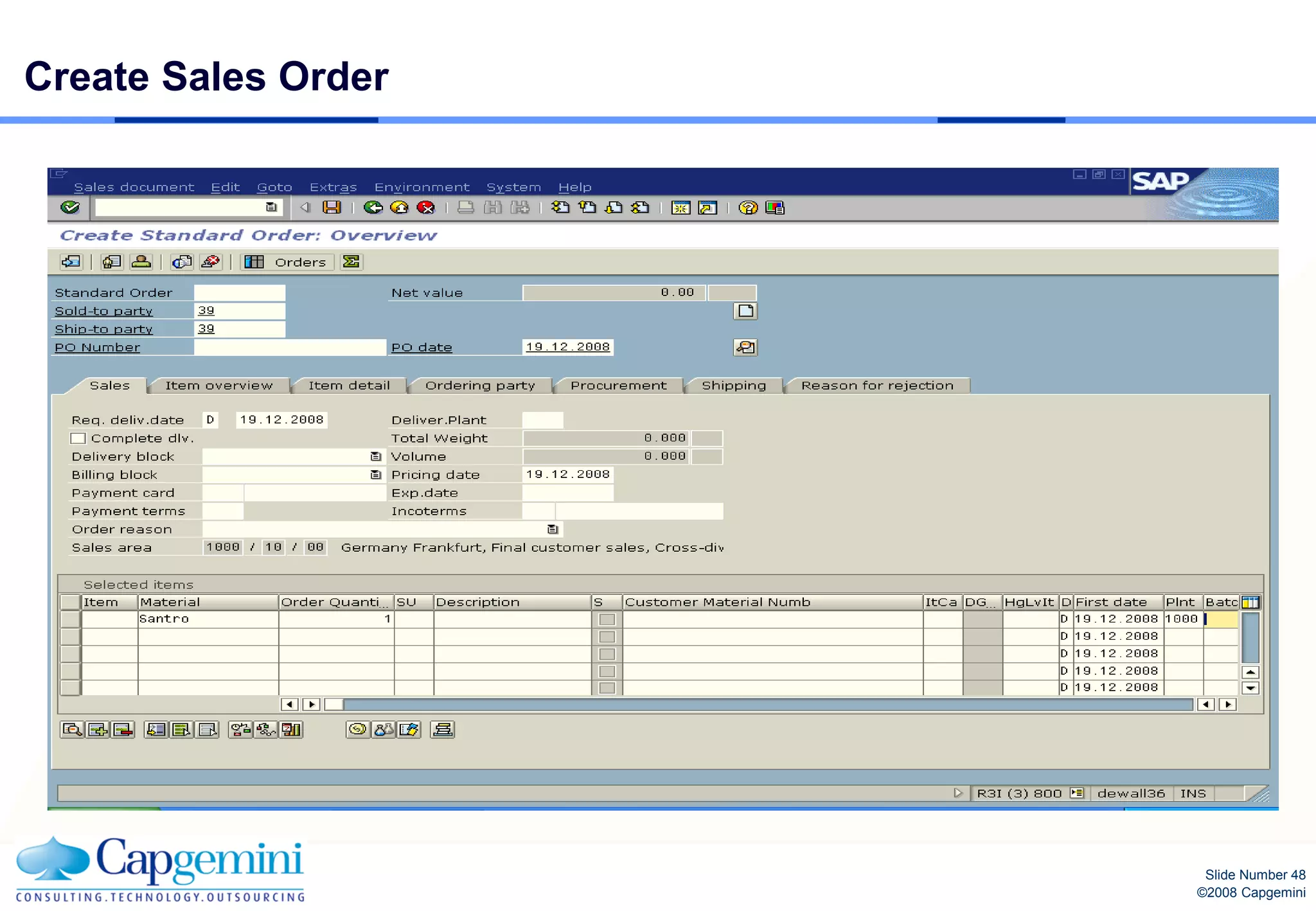This screenshot has width=1316, height=911.
Task: Click the green checkmark Enter icon
Action: click(69, 208)
